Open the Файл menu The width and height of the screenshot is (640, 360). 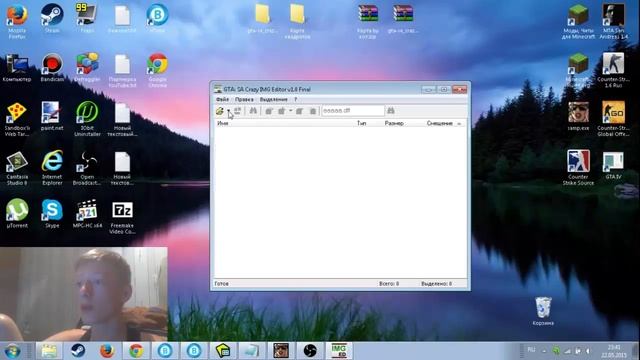(x=222, y=100)
